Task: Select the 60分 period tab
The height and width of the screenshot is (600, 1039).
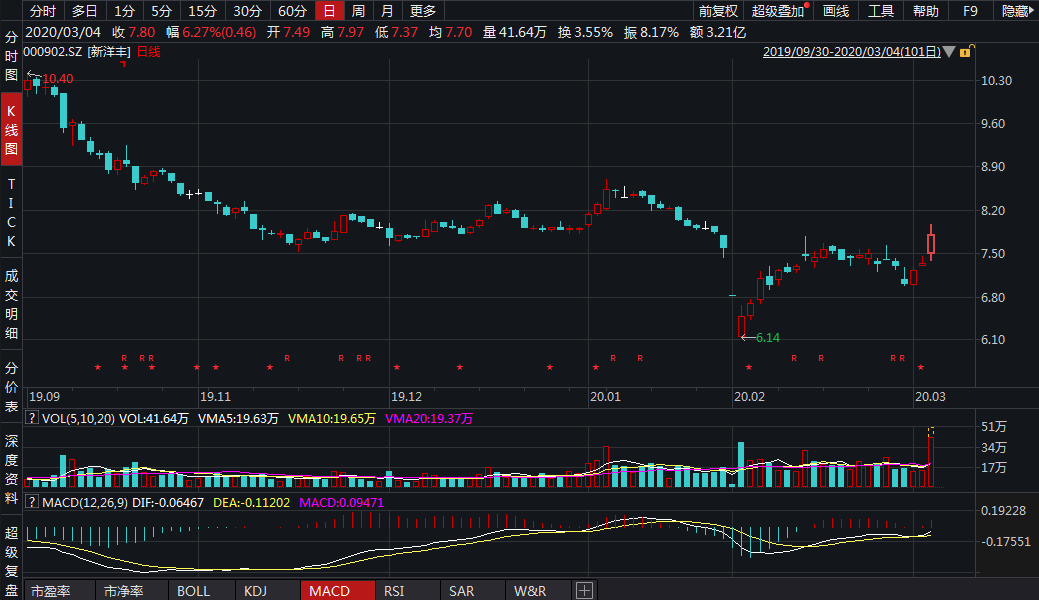Action: (x=292, y=11)
